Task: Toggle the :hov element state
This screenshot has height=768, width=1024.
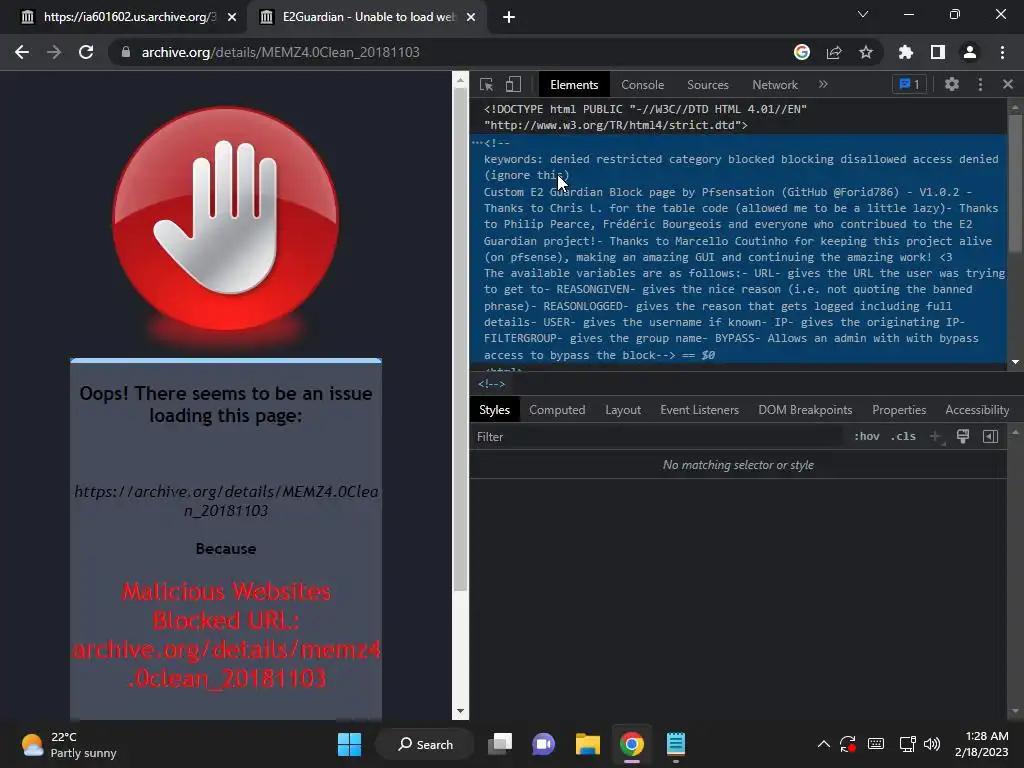Action: pyautogui.click(x=867, y=437)
